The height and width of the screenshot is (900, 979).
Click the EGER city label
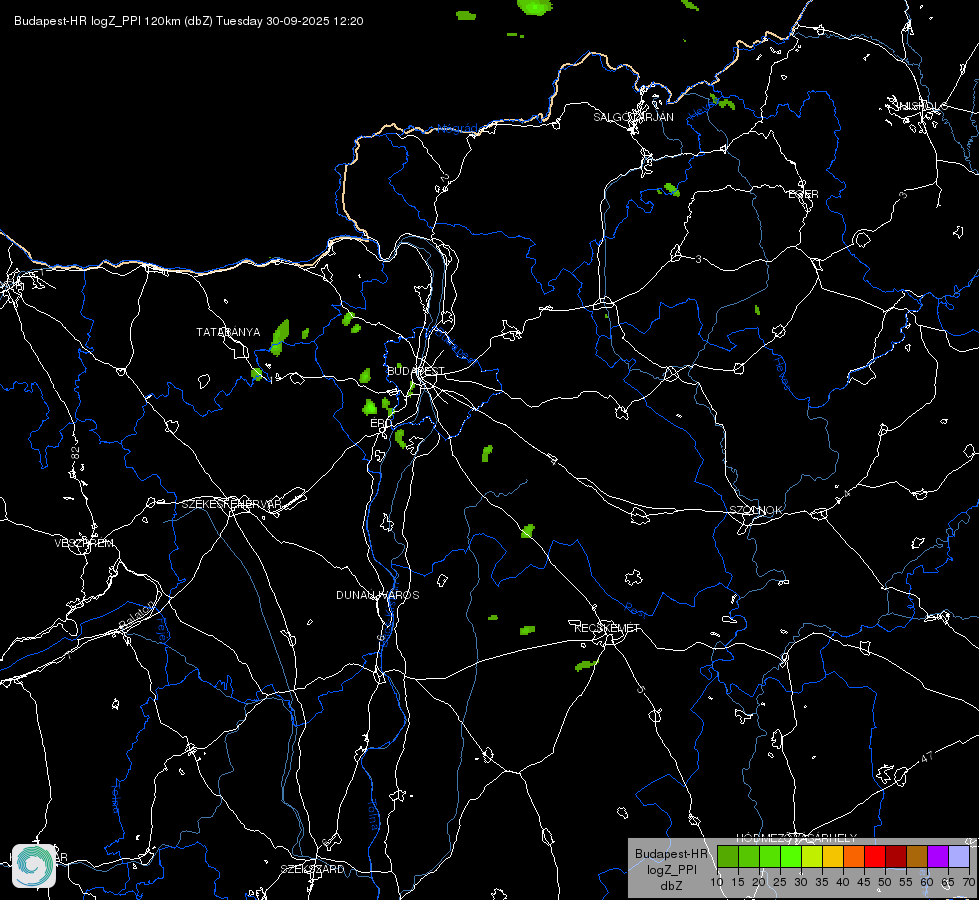(803, 194)
